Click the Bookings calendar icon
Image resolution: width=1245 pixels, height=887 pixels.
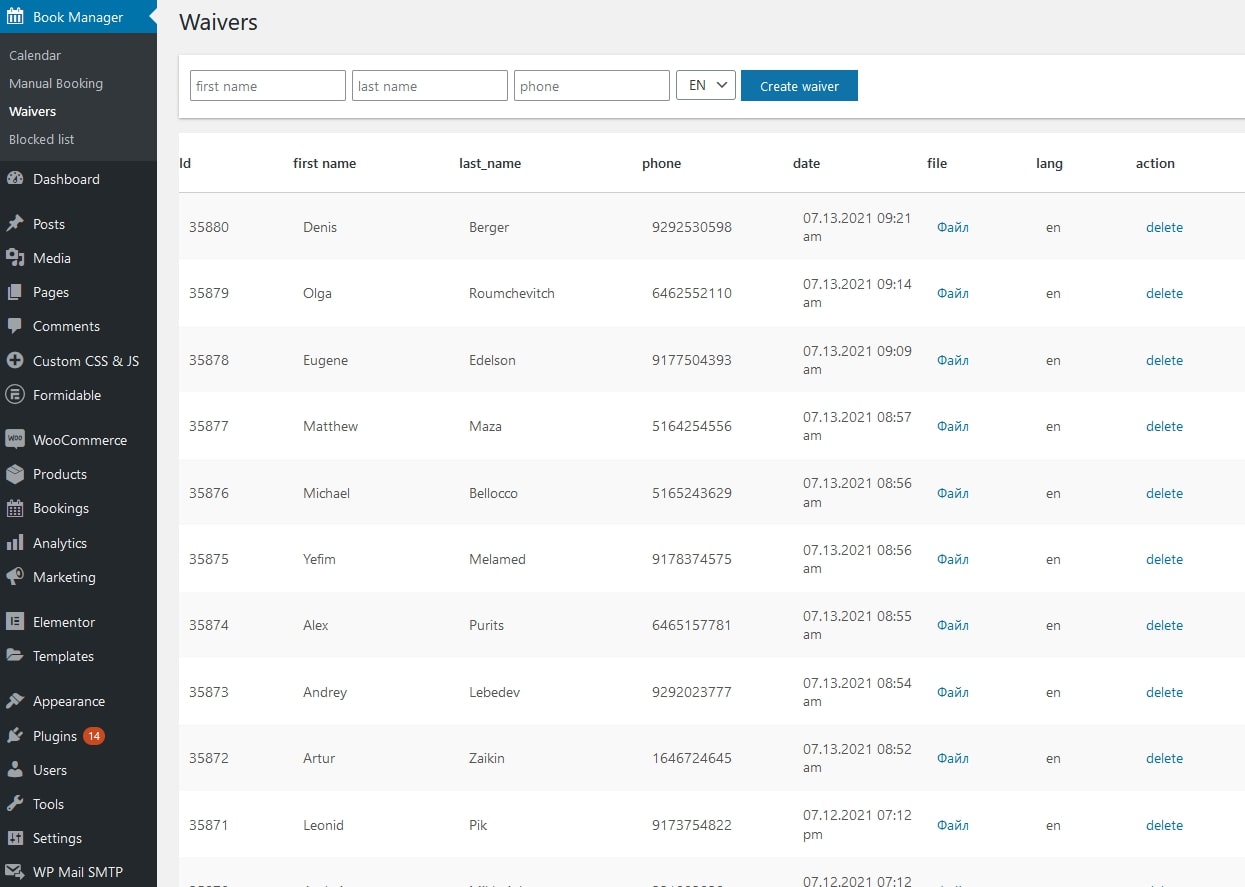(15, 508)
